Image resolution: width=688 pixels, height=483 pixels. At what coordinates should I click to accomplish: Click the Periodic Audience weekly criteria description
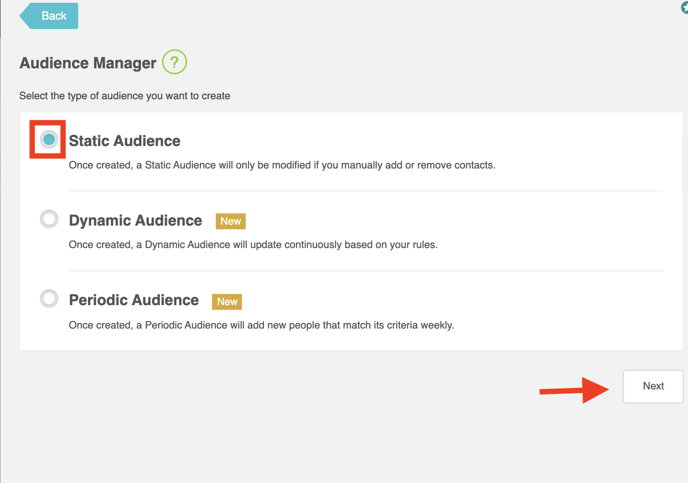point(261,325)
